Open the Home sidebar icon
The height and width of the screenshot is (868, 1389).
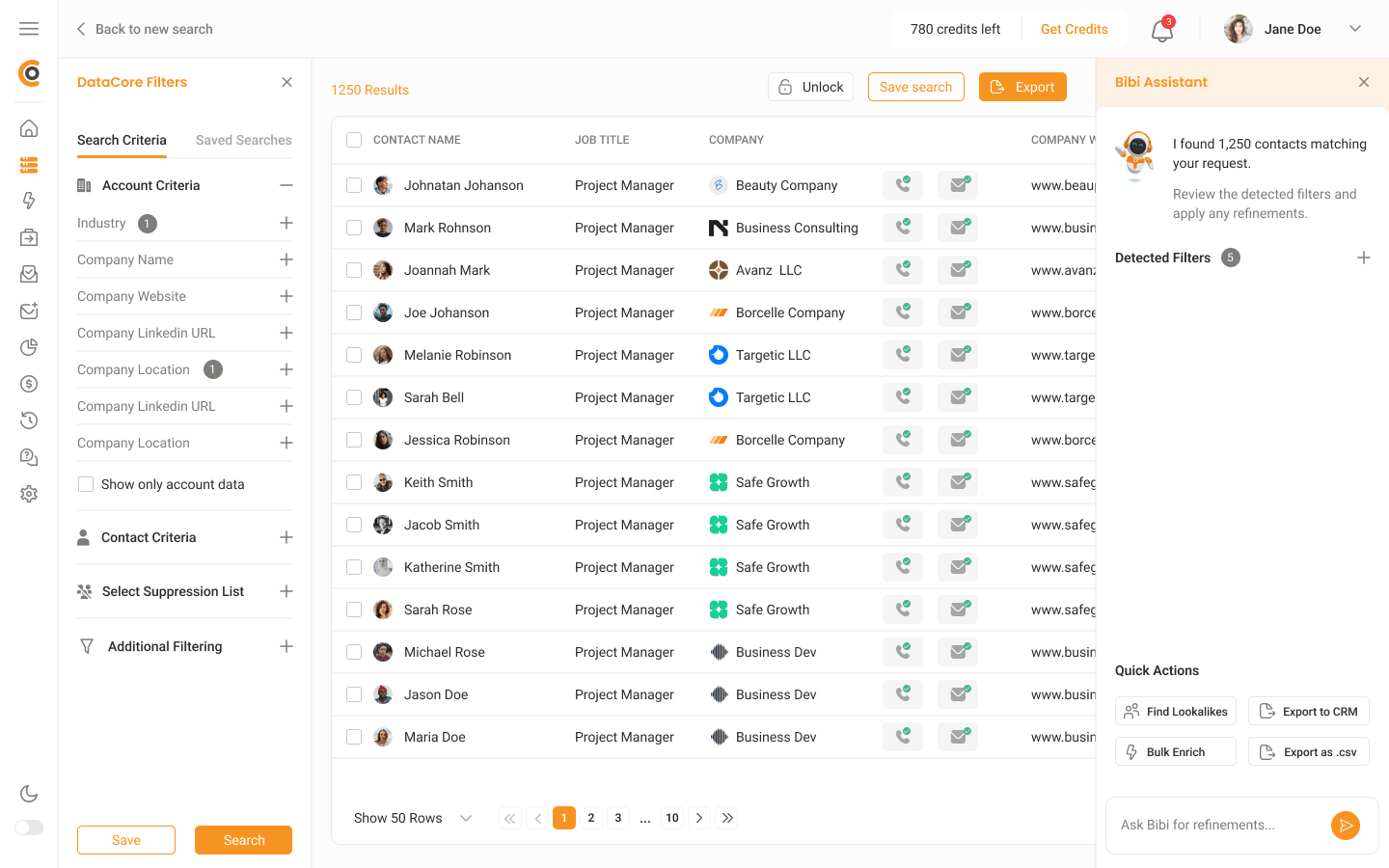(29, 128)
